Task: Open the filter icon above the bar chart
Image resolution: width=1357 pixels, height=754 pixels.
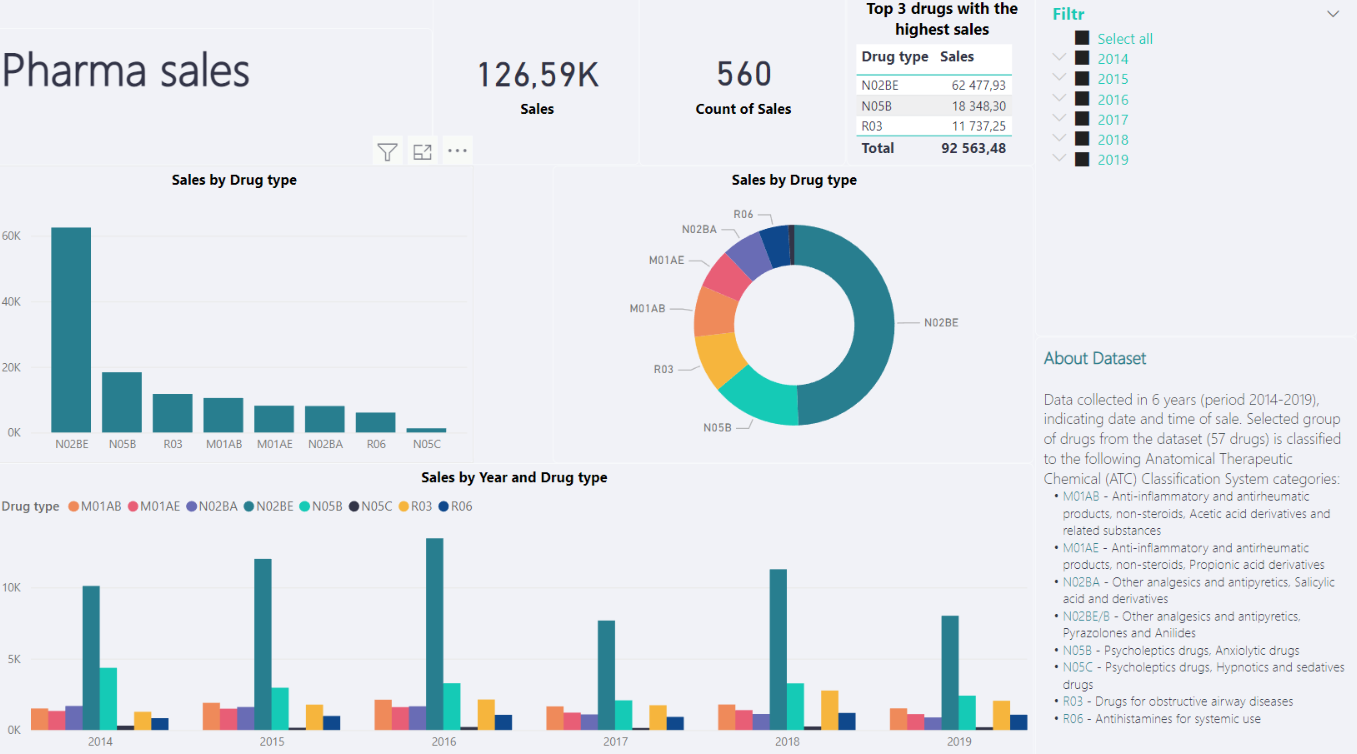Action: click(x=387, y=150)
